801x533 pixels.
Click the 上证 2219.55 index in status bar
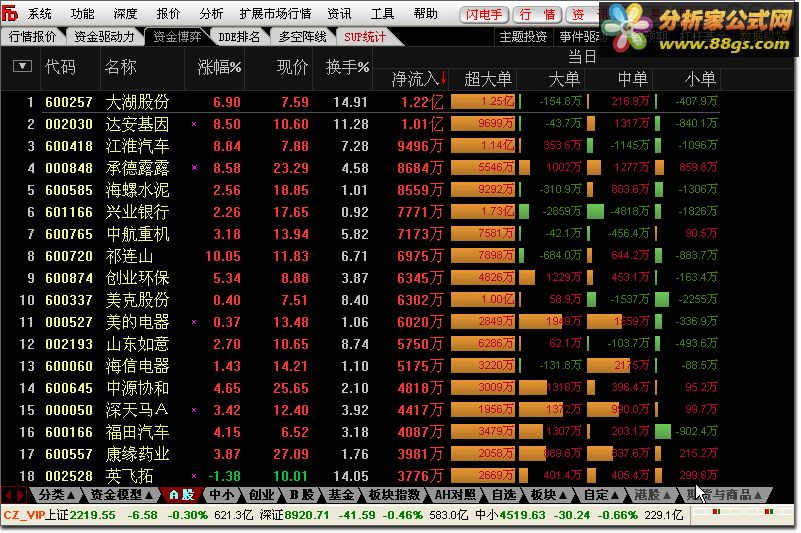pyautogui.click(x=80, y=515)
